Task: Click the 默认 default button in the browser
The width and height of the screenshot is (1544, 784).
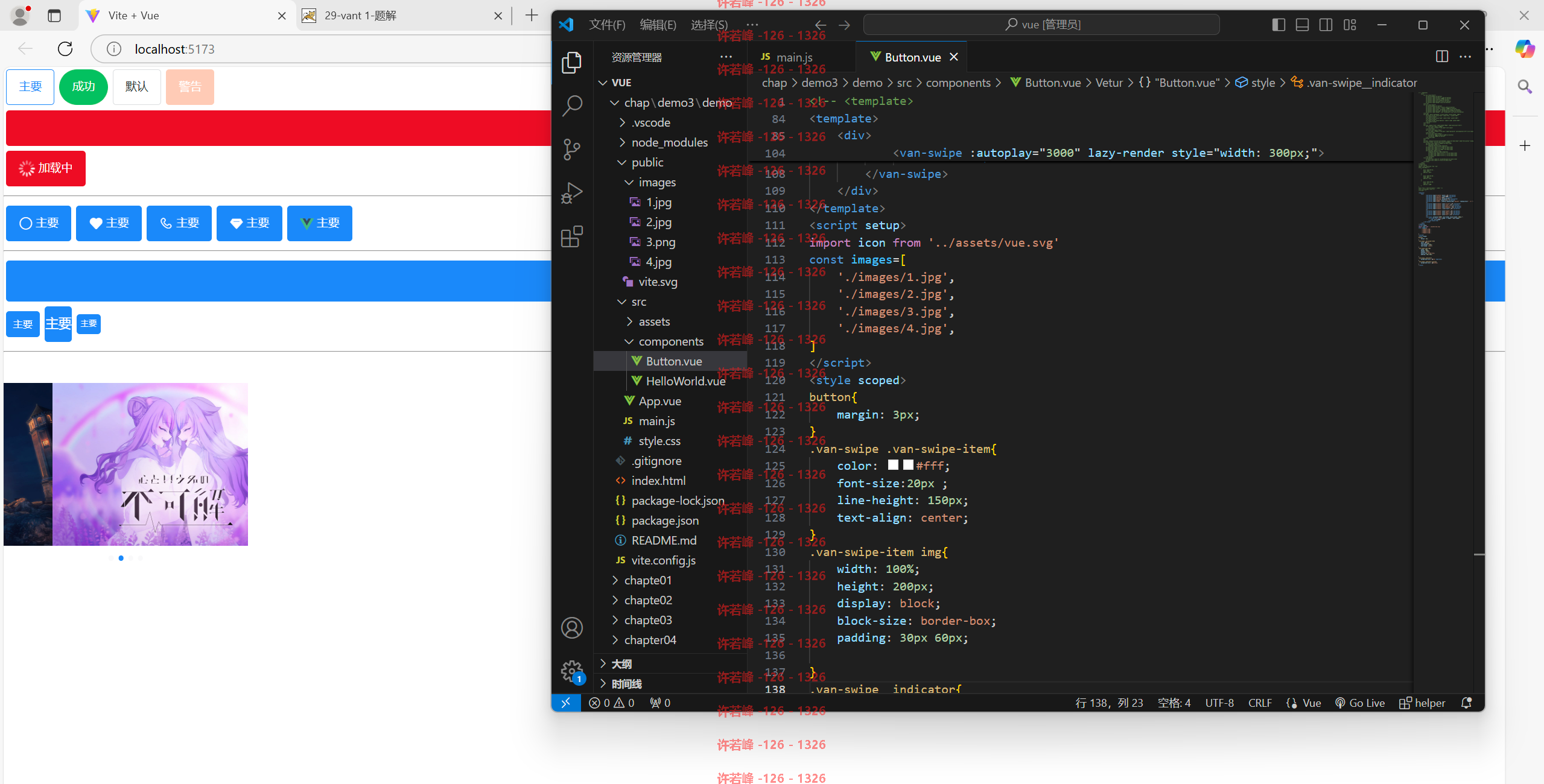Action: click(137, 87)
